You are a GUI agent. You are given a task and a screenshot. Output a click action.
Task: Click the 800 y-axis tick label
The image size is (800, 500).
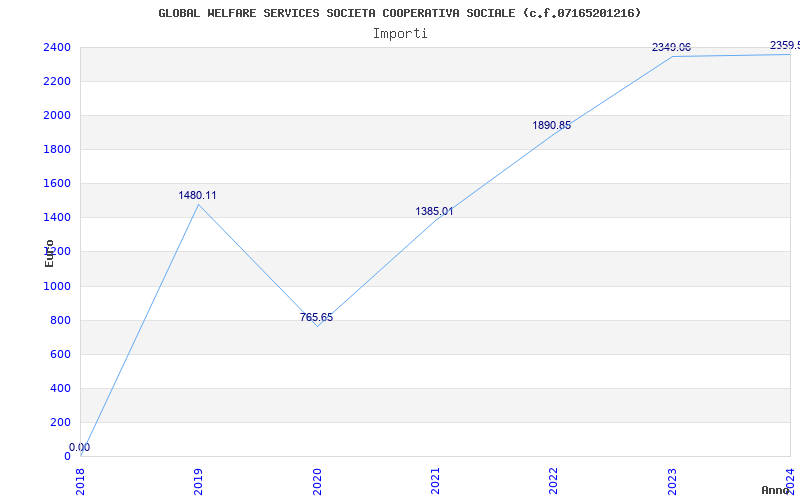(60, 320)
